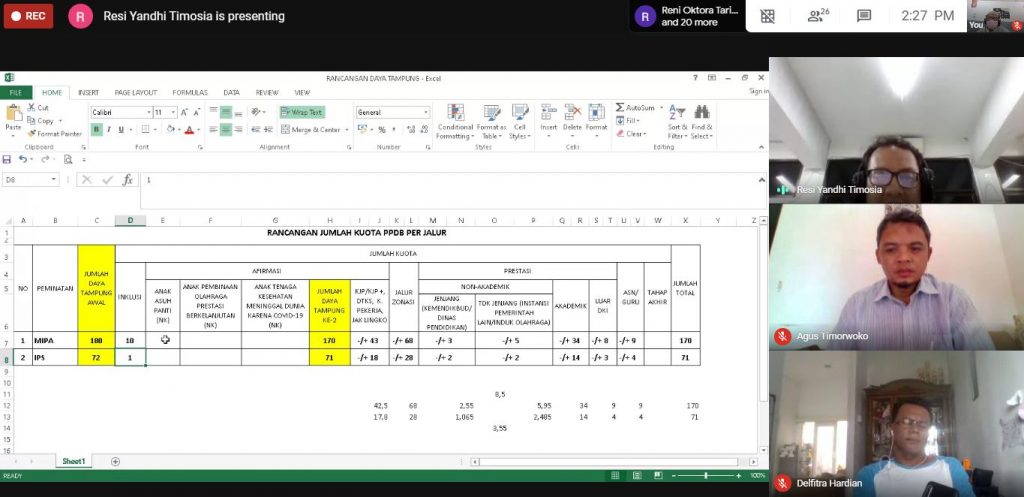
Task: Click the Save icon in quick access toolbar
Action: point(7,159)
